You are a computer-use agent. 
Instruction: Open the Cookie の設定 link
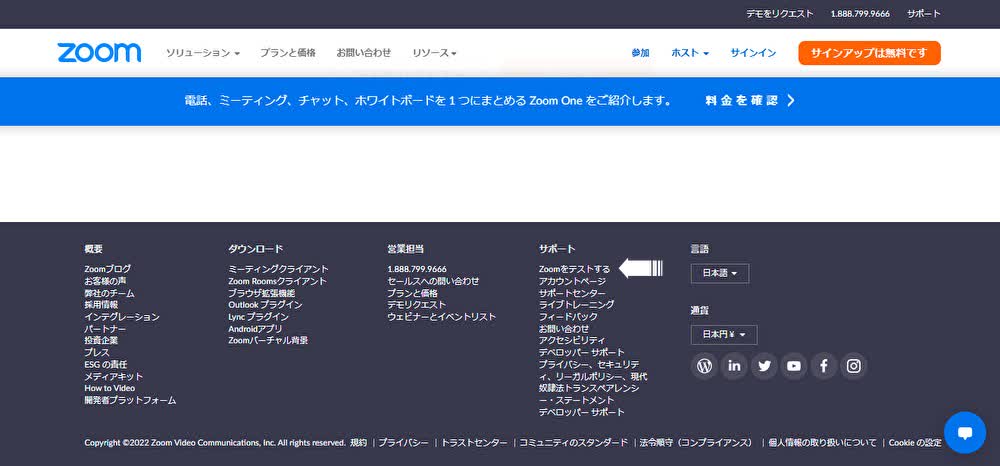(915, 442)
